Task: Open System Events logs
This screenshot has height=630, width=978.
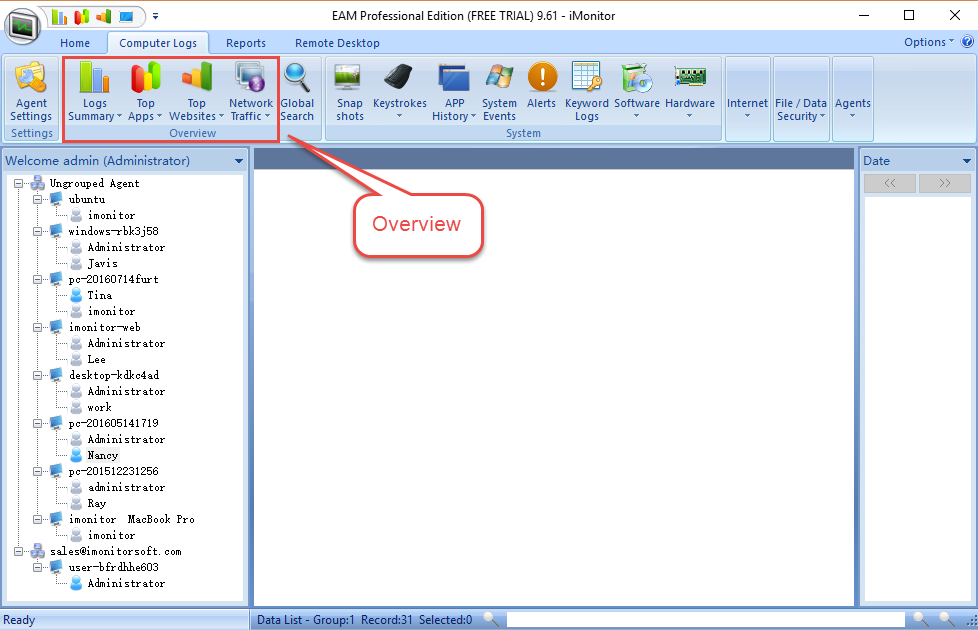Action: coord(499,92)
